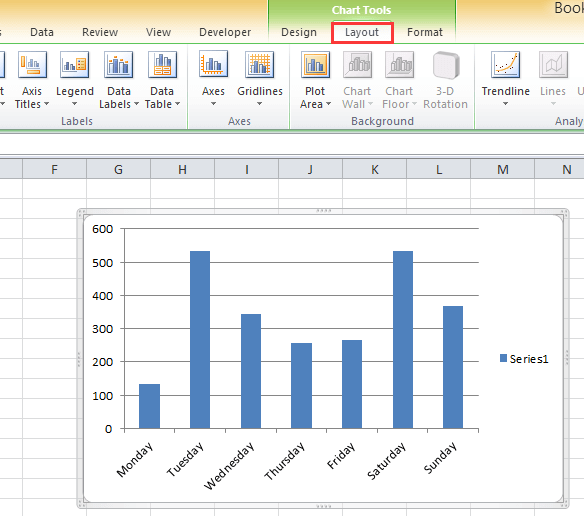
Task: Select the blue Tuesday bar
Action: click(200, 340)
